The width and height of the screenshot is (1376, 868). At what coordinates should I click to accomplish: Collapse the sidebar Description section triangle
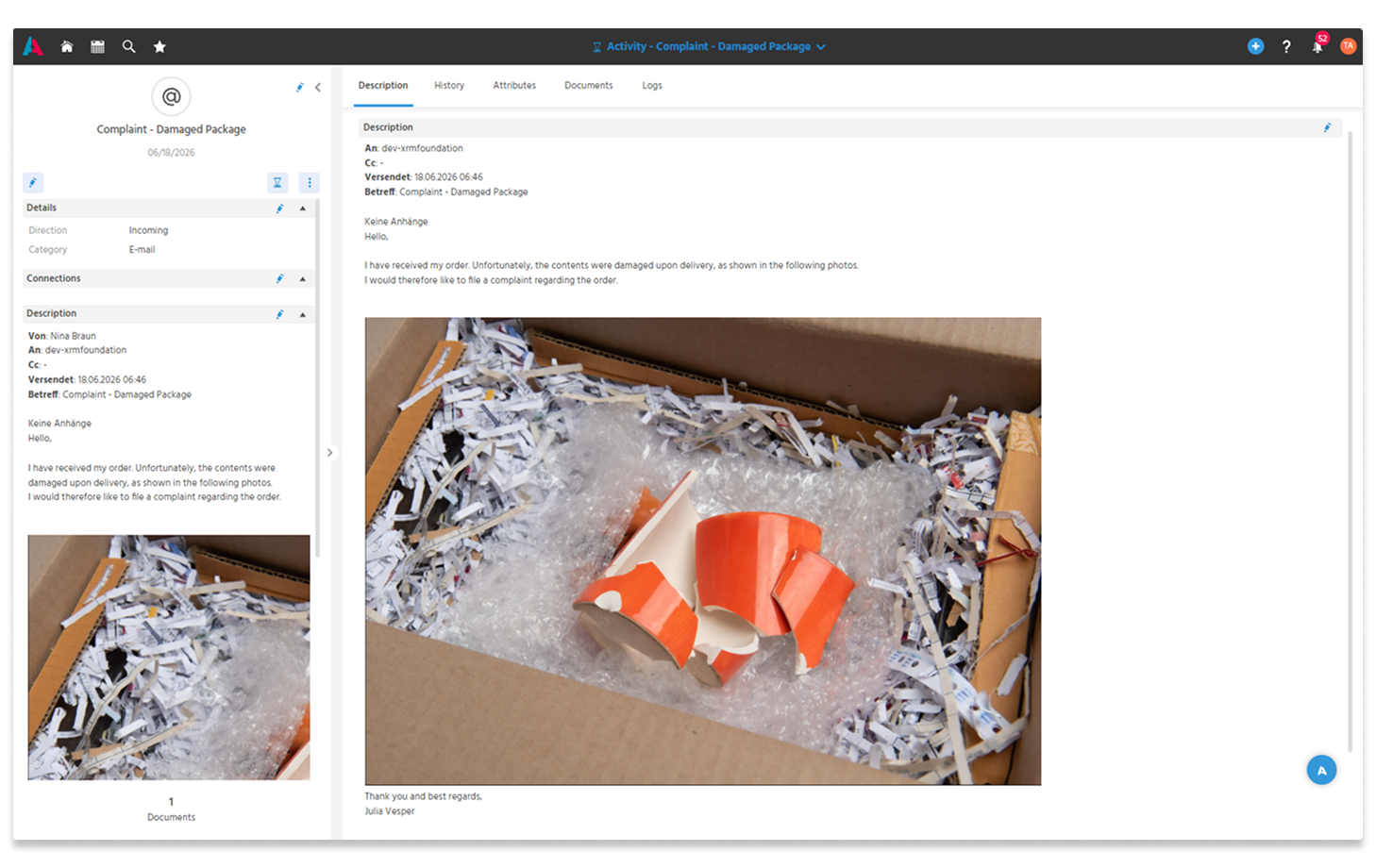click(x=302, y=313)
